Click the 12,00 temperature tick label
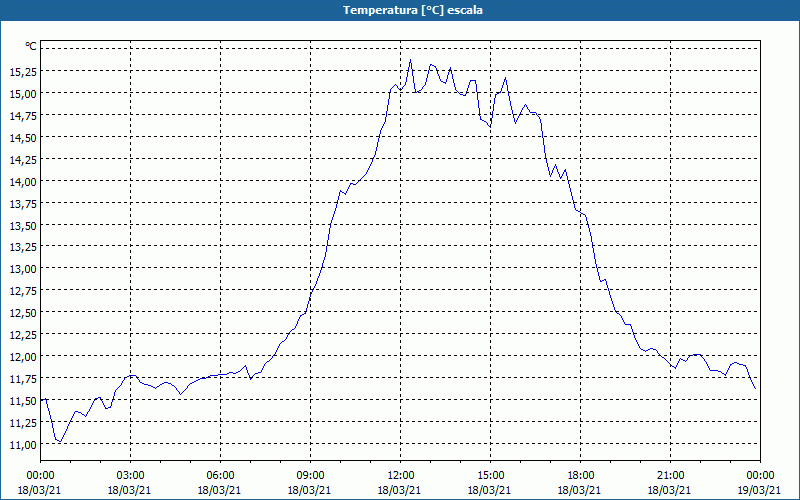 click(23, 357)
